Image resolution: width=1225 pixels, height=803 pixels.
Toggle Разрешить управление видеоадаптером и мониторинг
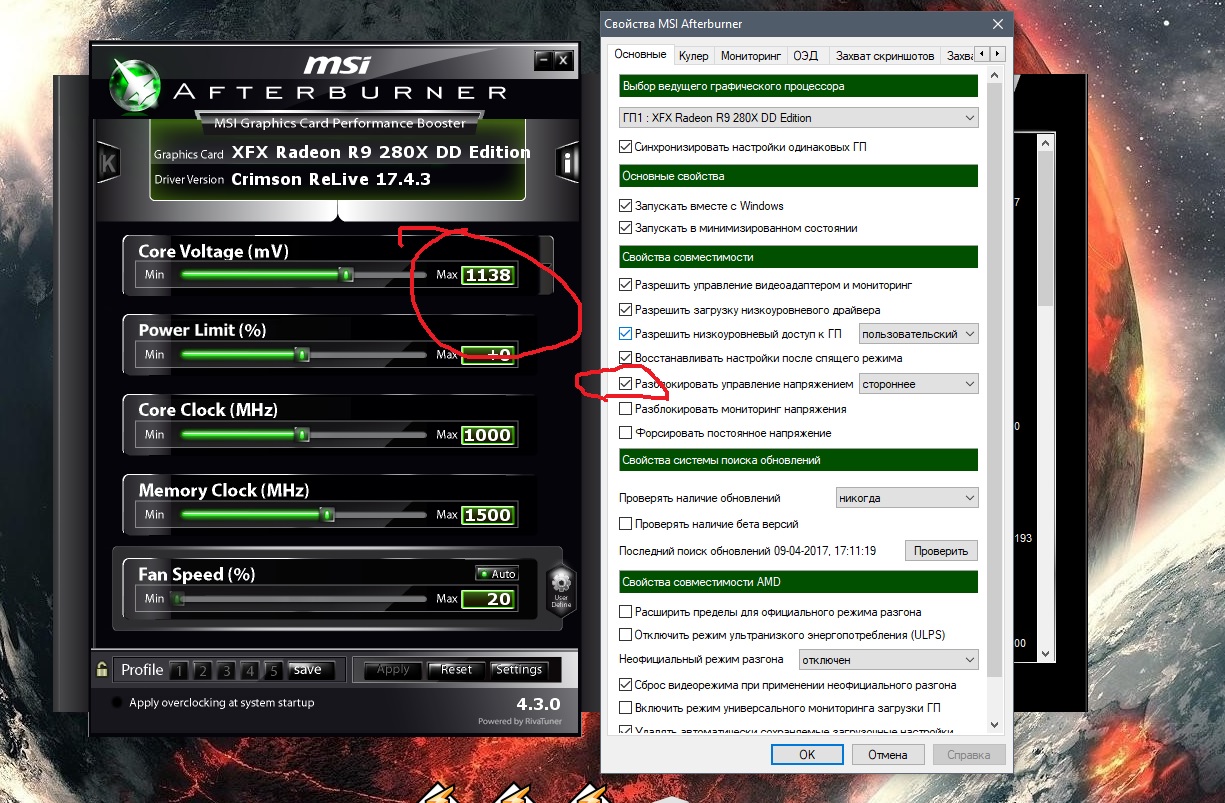pos(626,285)
